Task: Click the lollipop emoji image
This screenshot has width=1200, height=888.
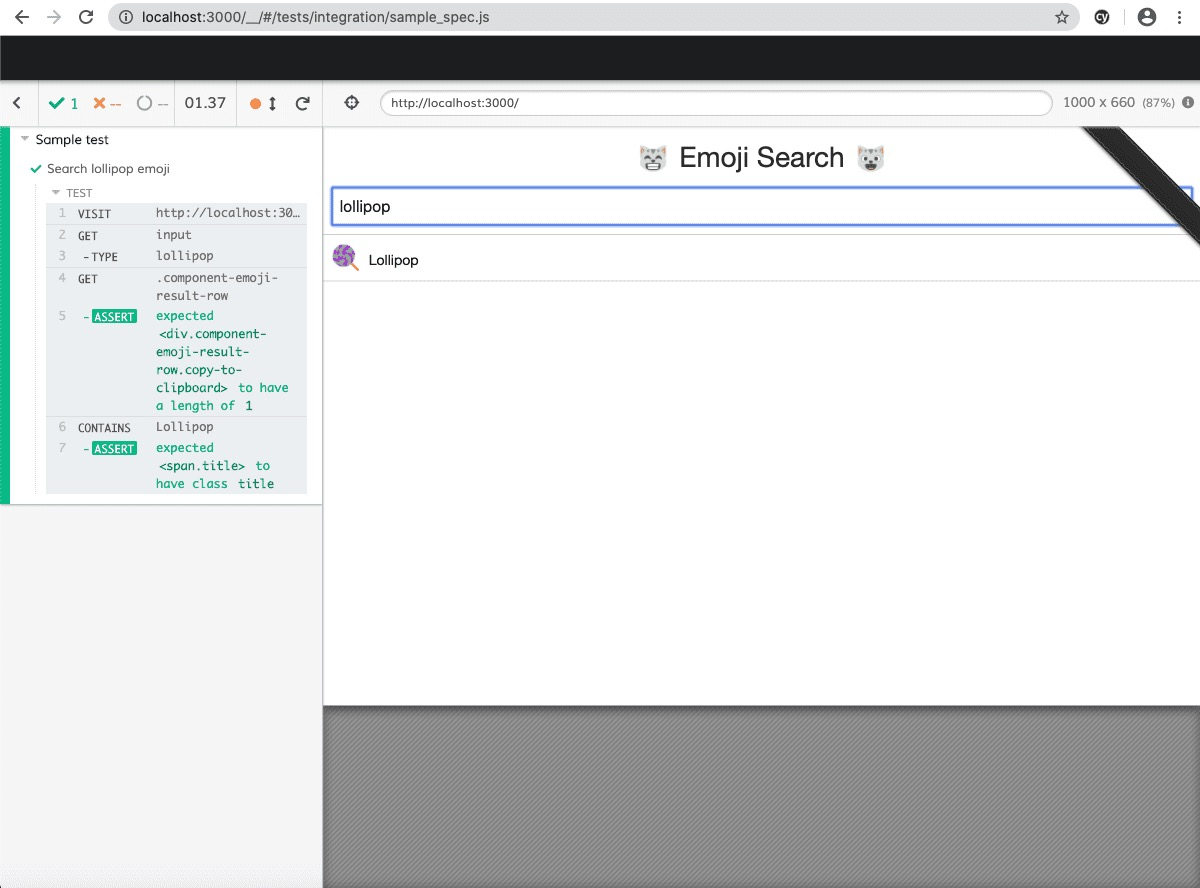Action: tap(346, 258)
